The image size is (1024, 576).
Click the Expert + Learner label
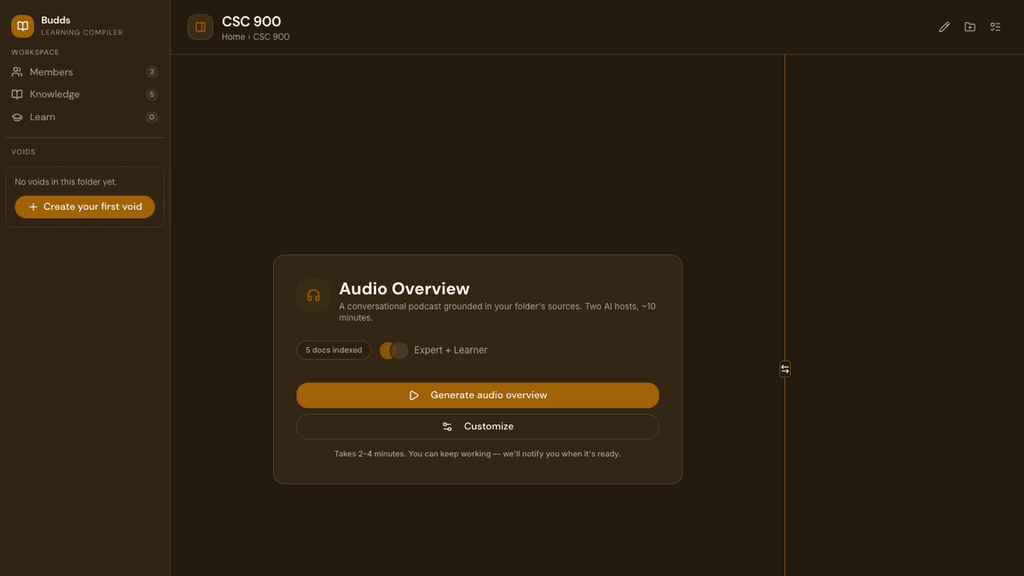click(x=451, y=350)
